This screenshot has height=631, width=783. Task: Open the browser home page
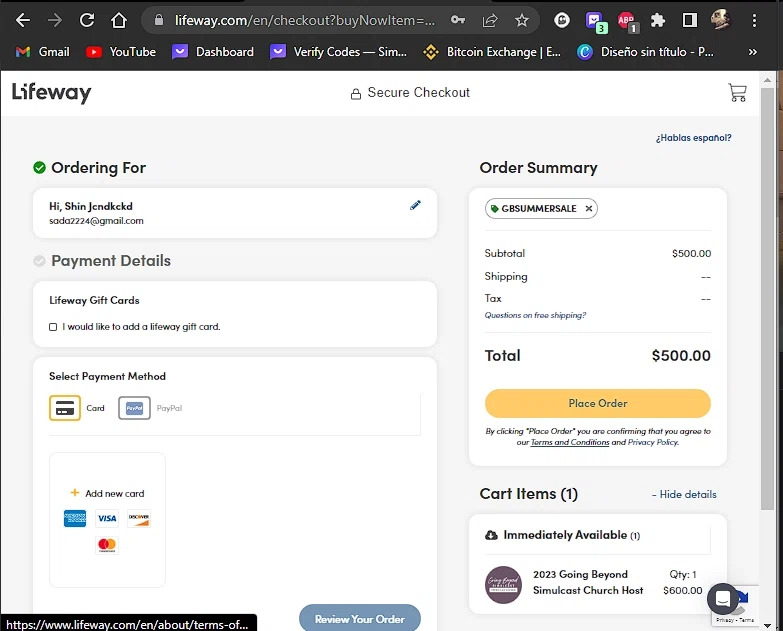click(119, 20)
